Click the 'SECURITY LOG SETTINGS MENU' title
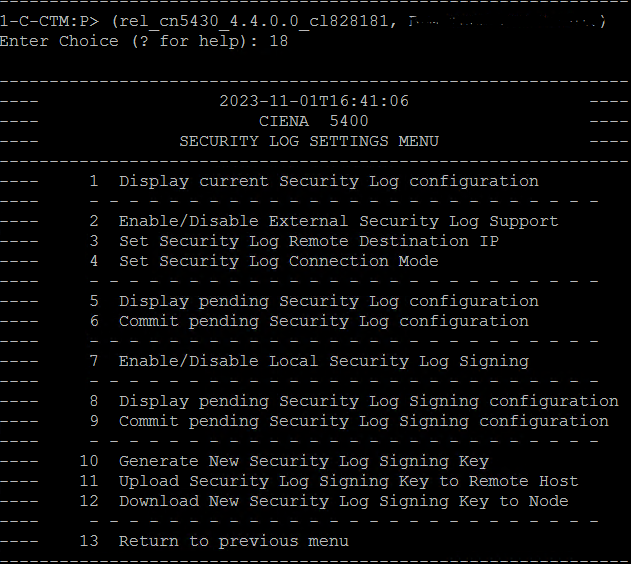Viewport: 631px width, 564px height. pos(309,142)
